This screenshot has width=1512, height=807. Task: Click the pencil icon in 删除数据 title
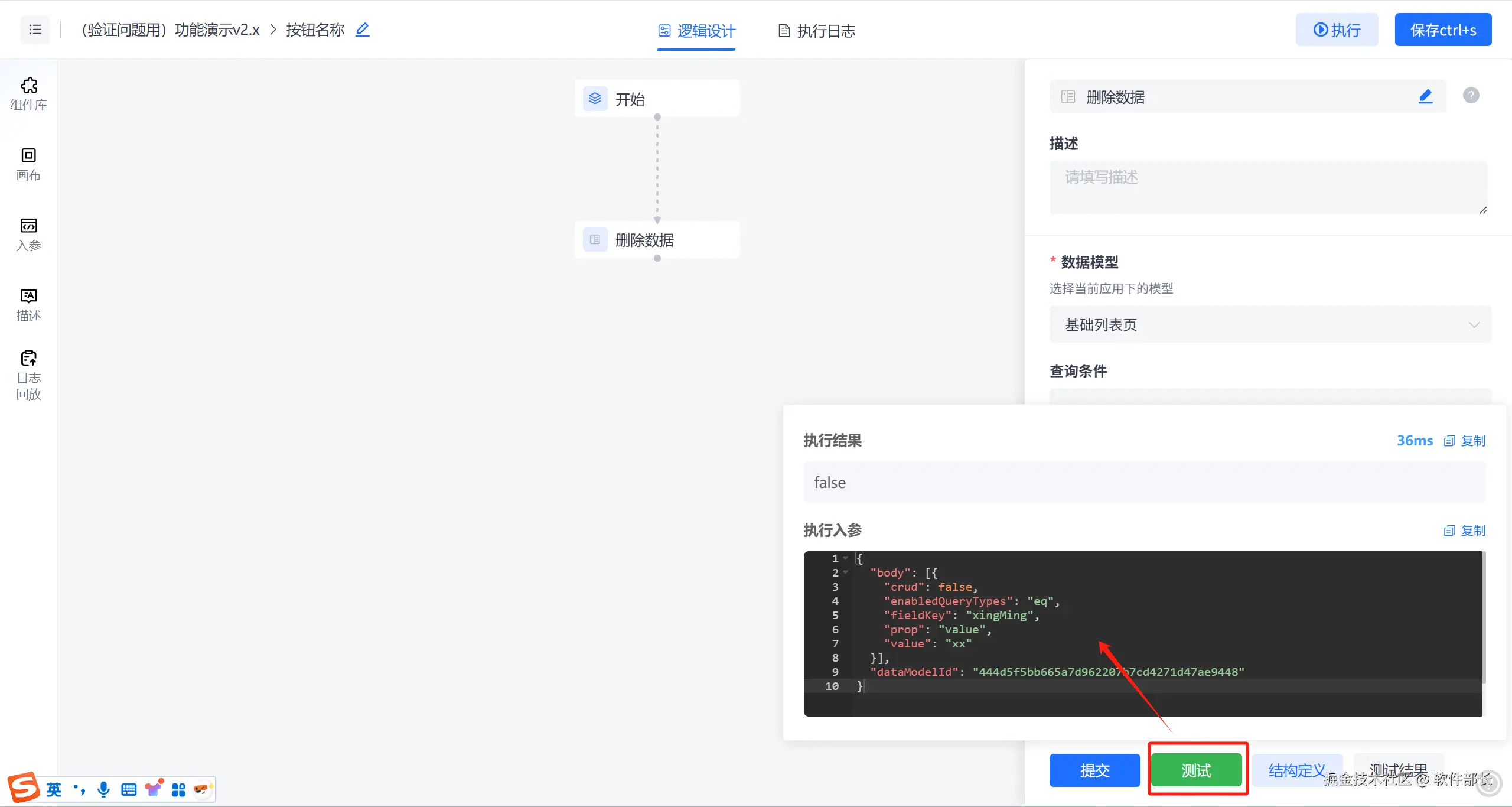click(1425, 96)
